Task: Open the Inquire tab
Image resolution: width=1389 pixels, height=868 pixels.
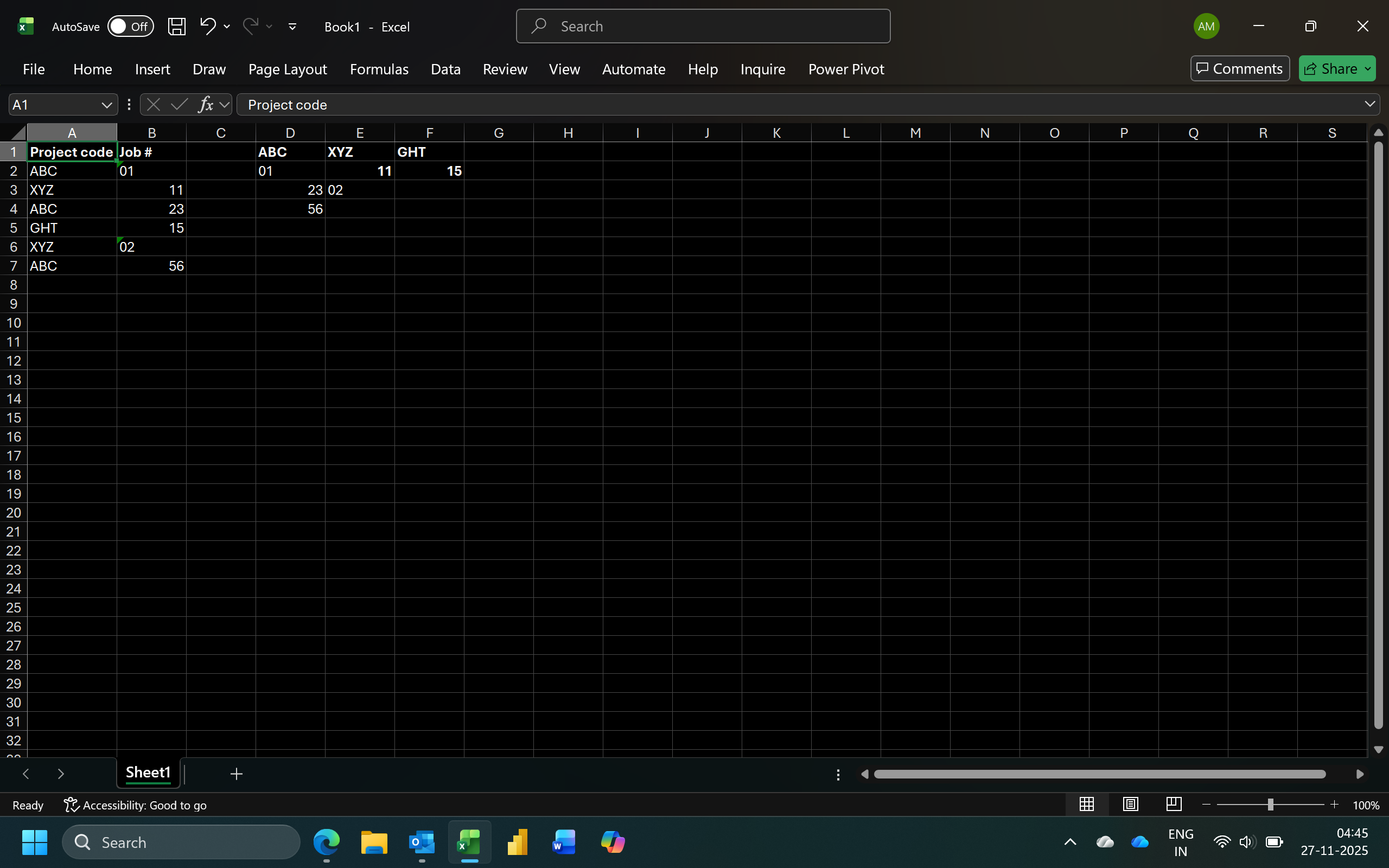Action: click(x=762, y=69)
